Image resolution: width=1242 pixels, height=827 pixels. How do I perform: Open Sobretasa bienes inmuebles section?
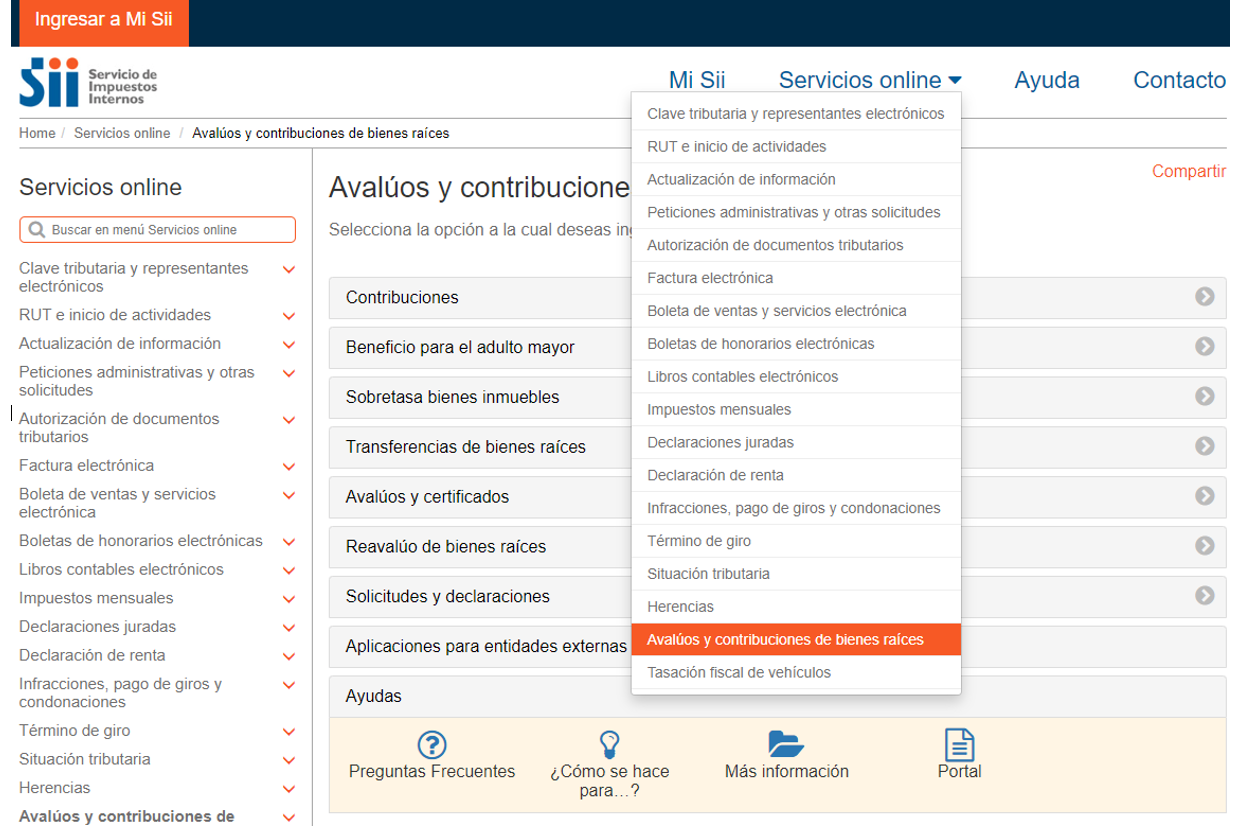[777, 397]
